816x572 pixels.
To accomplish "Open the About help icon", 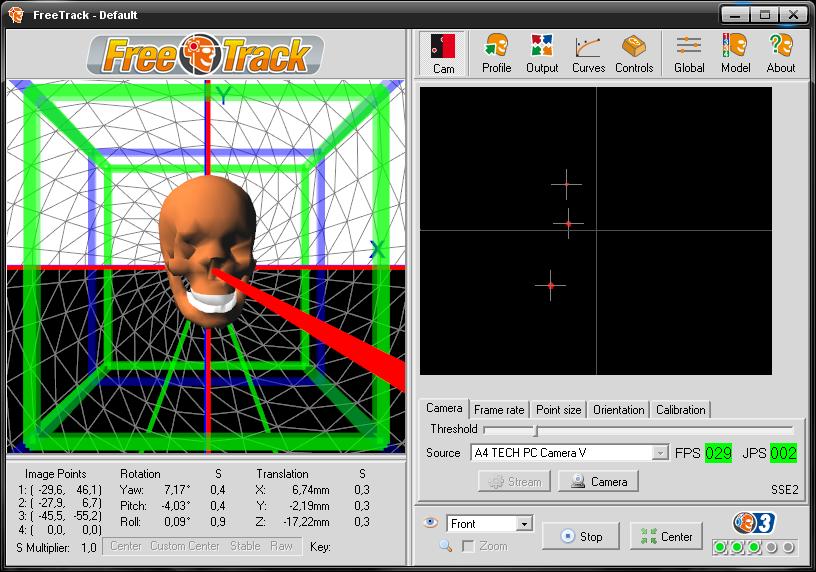I will 781,54.
